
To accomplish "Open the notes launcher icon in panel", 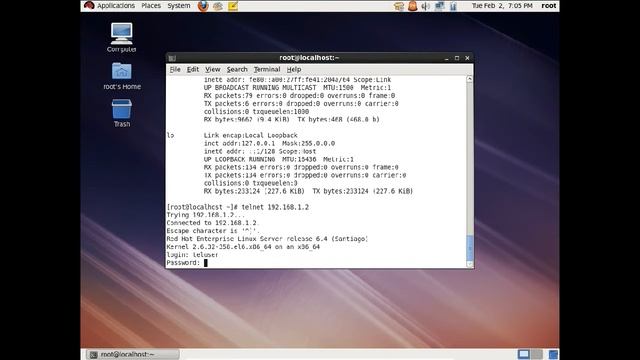I will click(x=233, y=6).
